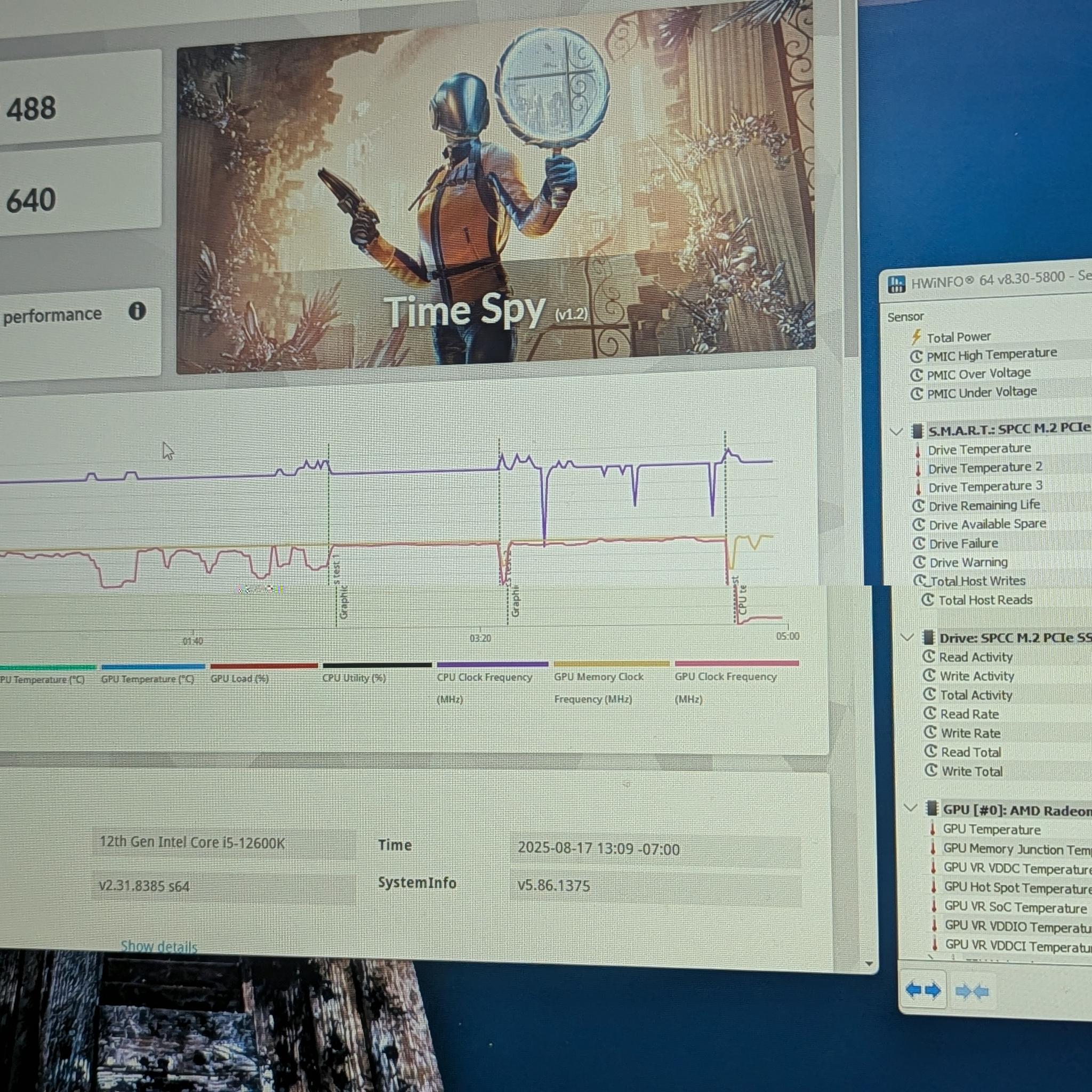Click the thermometer icon beside GPU Hot Spot Temperature
This screenshot has width=1092, height=1092.
(x=934, y=887)
